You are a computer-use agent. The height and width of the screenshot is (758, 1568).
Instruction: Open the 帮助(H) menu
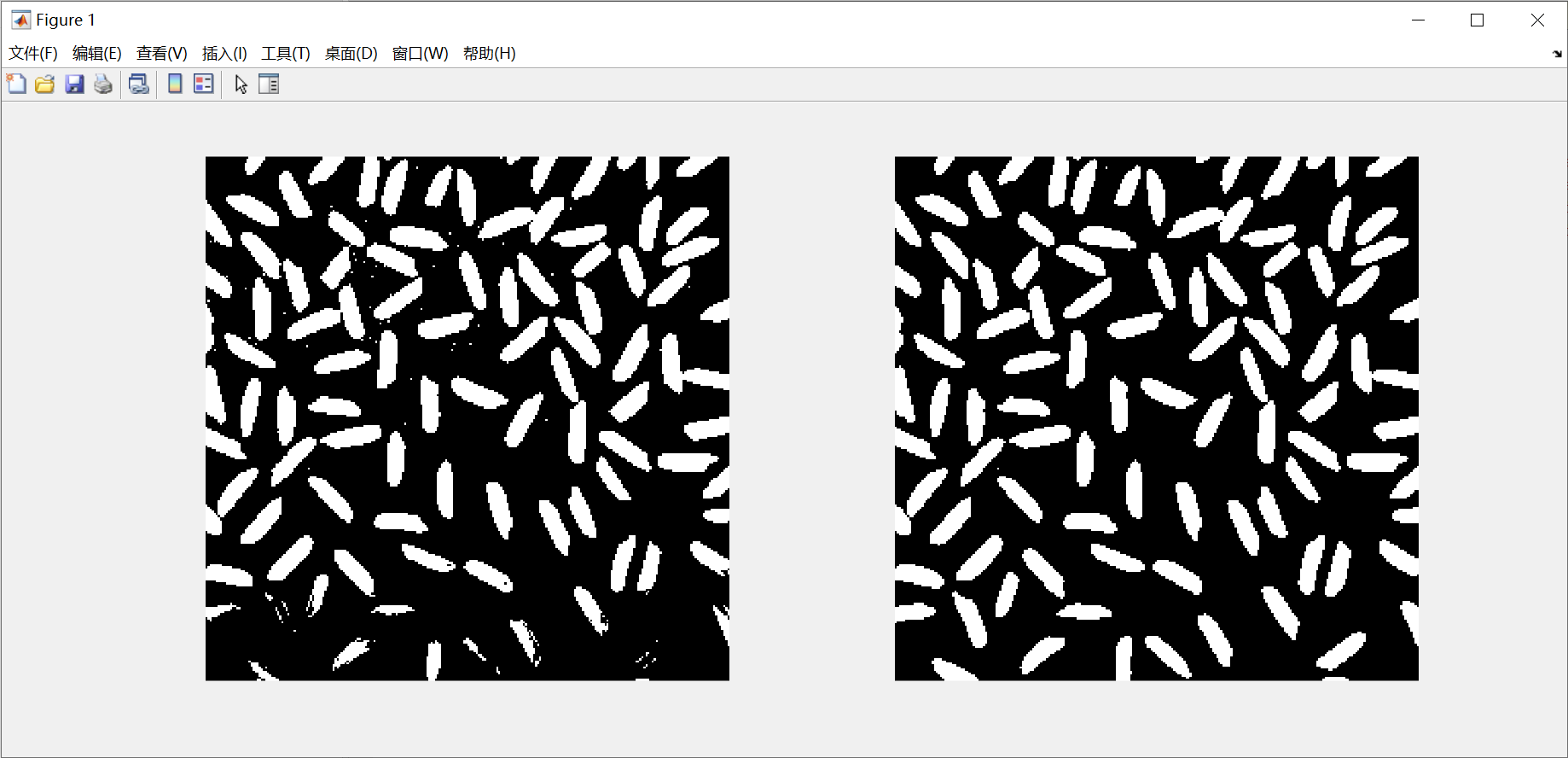coord(490,54)
